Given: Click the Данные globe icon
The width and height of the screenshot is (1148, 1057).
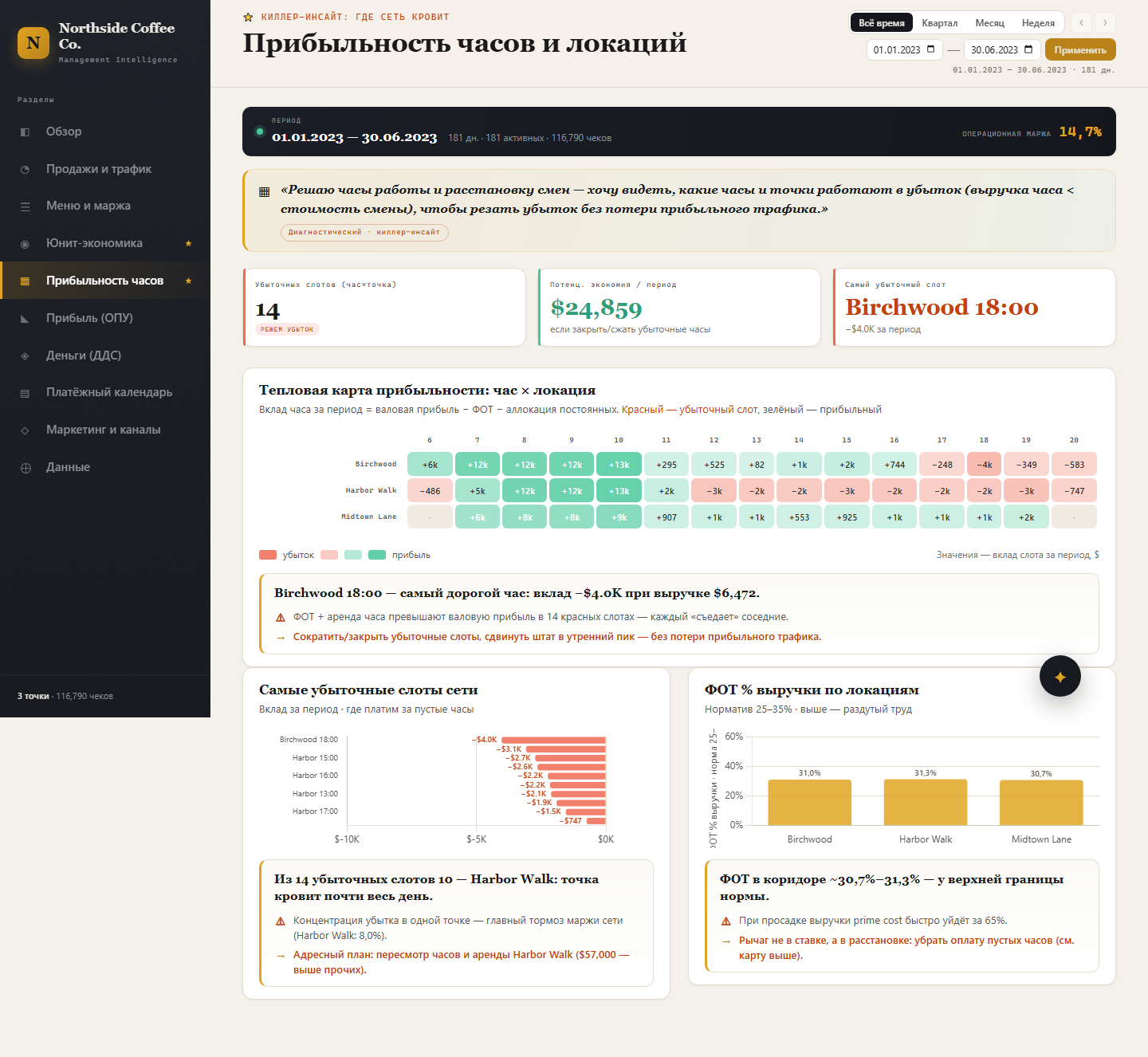Looking at the screenshot, I should coord(25,468).
